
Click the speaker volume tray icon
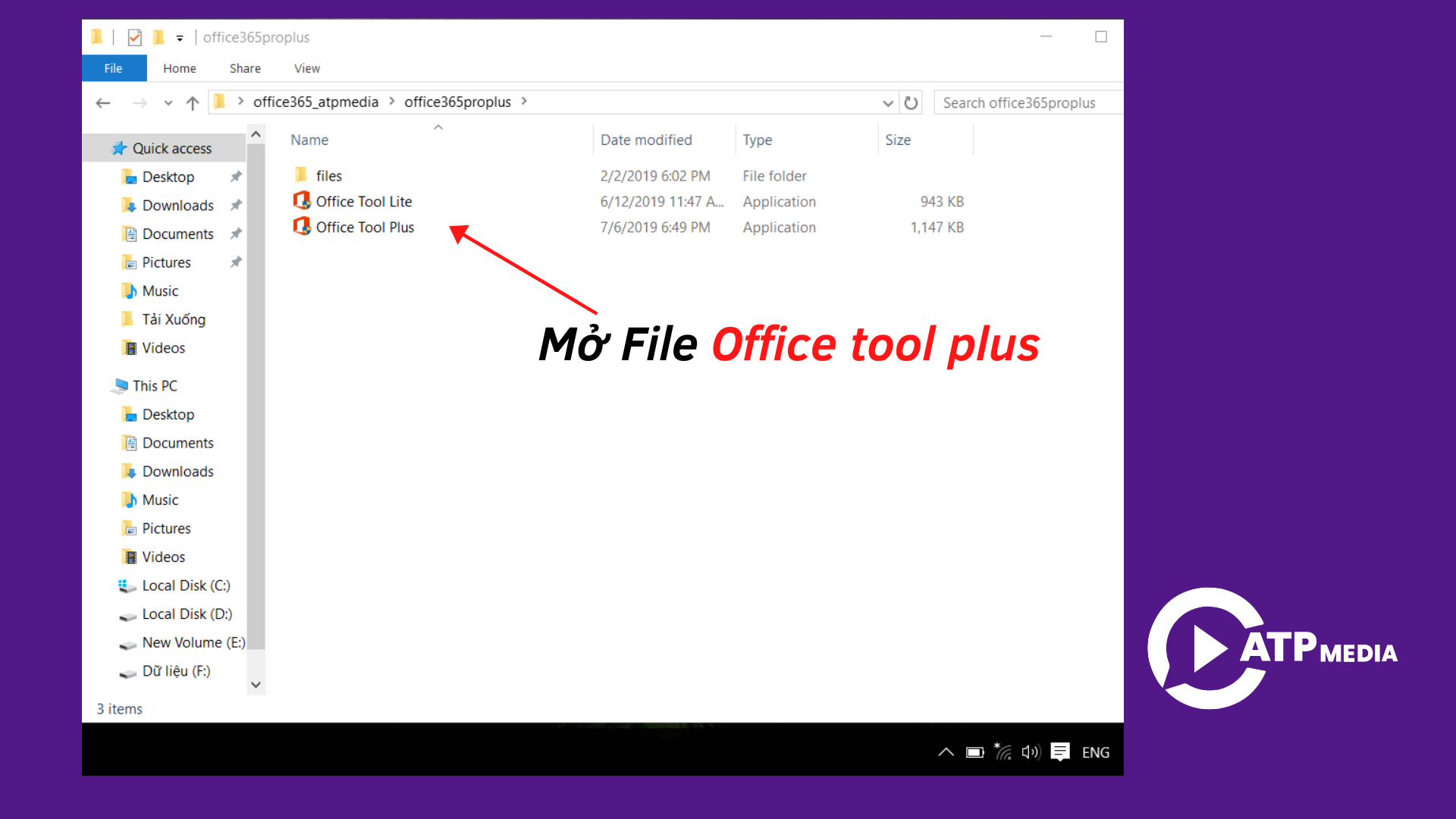click(1031, 752)
